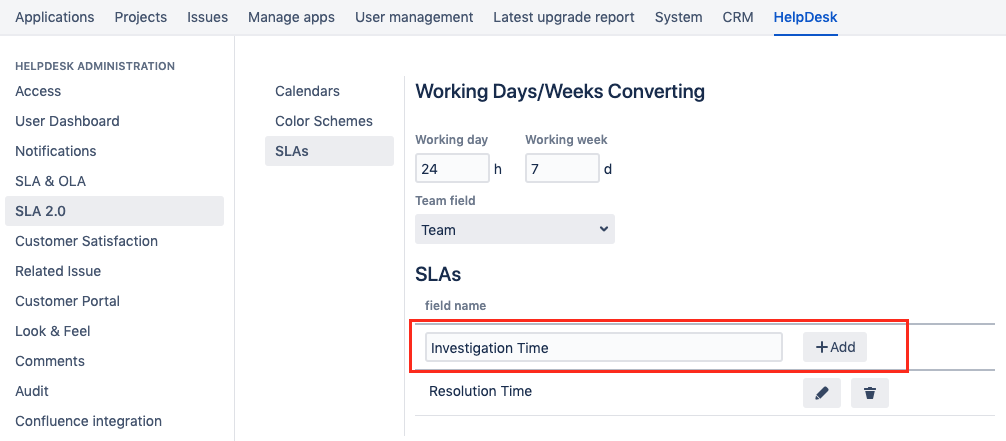This screenshot has height=441, width=1006.
Task: Navigate to SLA & OLA page
Action: point(50,181)
